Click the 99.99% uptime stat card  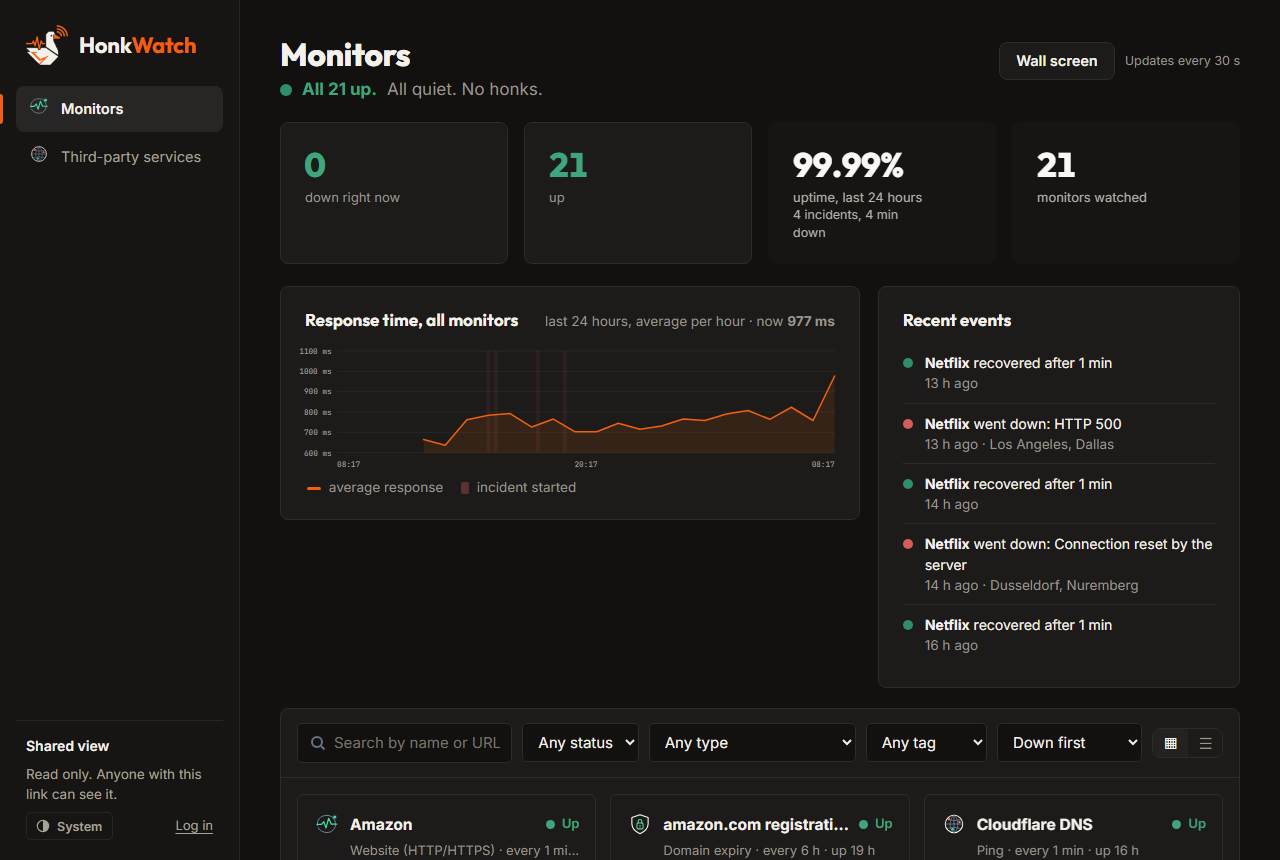882,193
